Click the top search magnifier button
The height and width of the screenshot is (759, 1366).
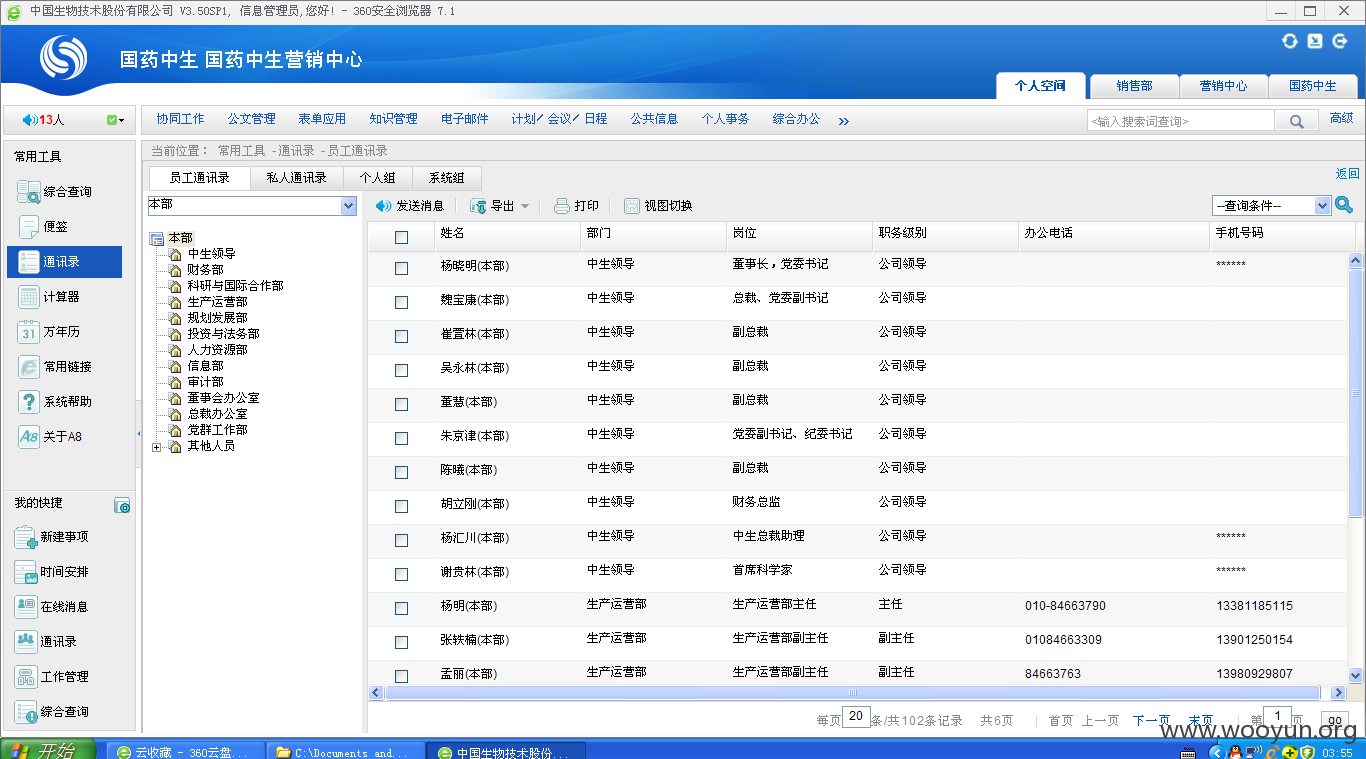pyautogui.click(x=1296, y=121)
